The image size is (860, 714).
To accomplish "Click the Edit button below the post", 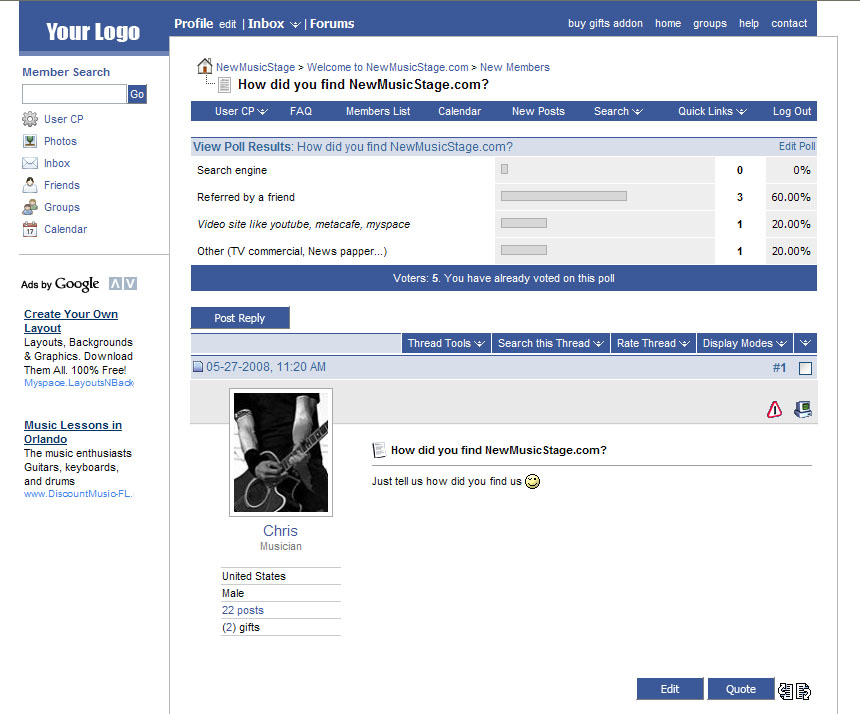I will pyautogui.click(x=670, y=689).
